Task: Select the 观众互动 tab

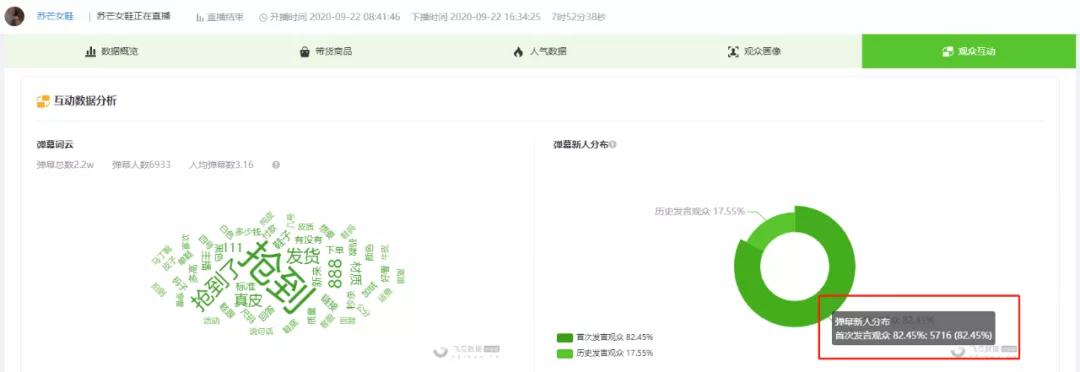Action: 970,52
